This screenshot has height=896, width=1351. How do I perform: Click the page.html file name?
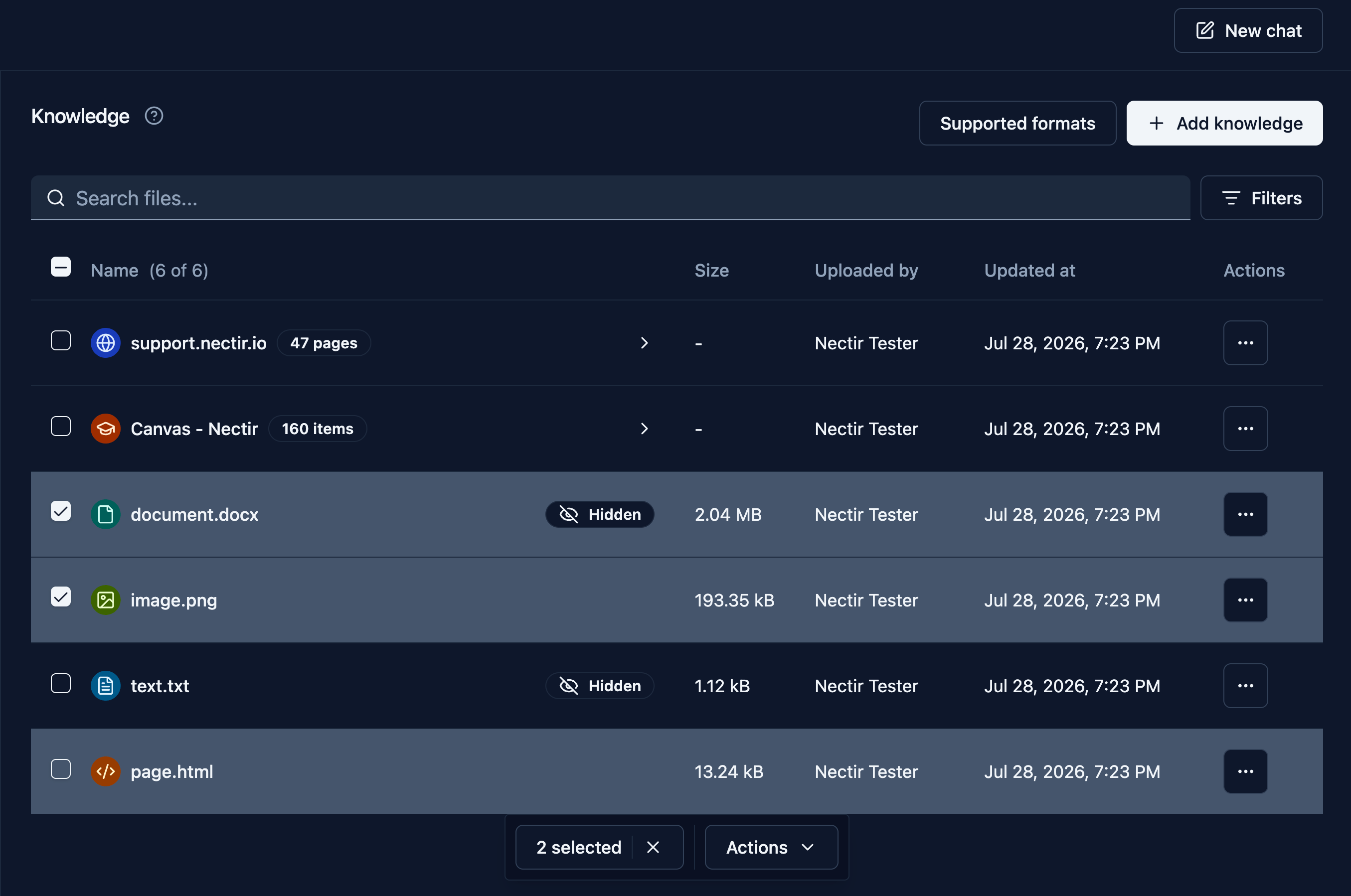pyautogui.click(x=171, y=772)
